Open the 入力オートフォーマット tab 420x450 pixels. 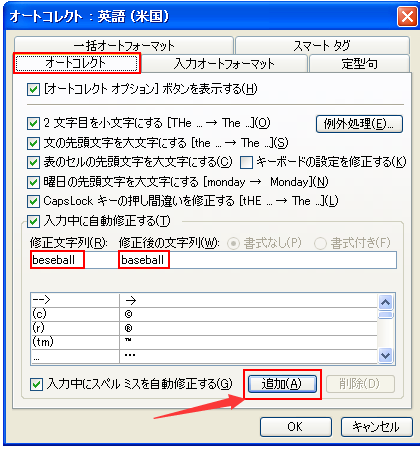pyautogui.click(x=224, y=63)
